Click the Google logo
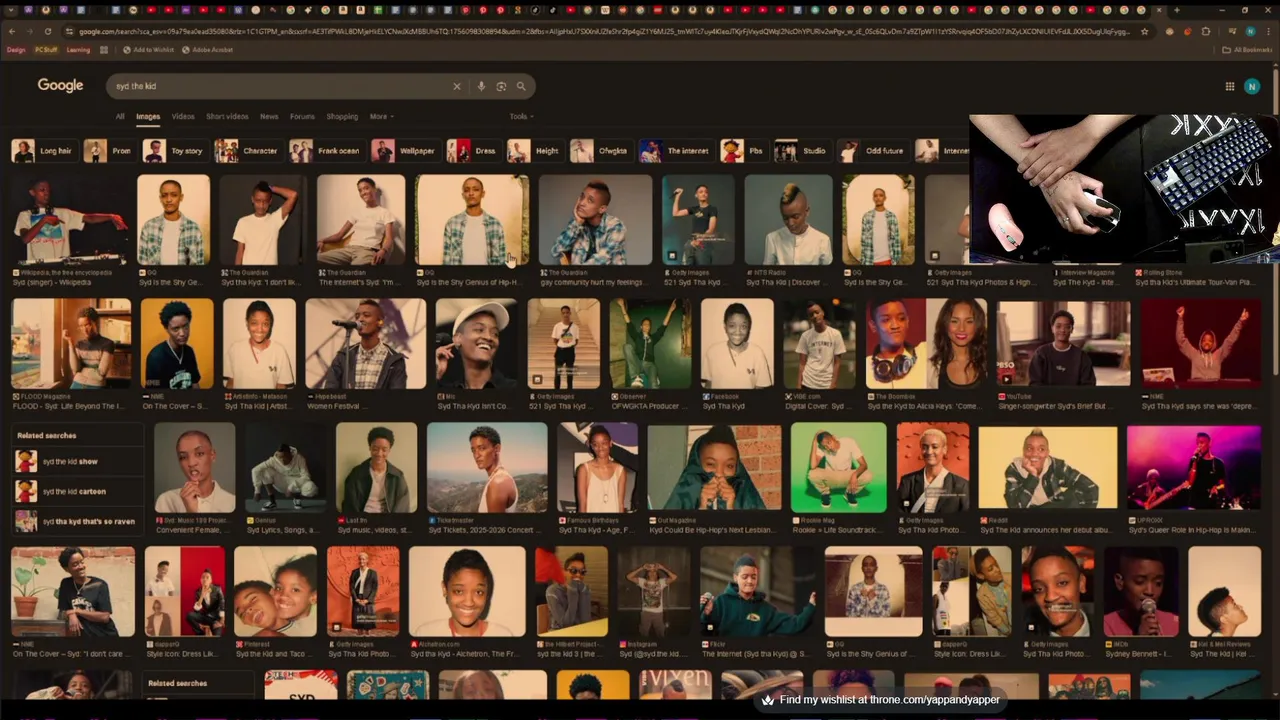 coord(60,85)
